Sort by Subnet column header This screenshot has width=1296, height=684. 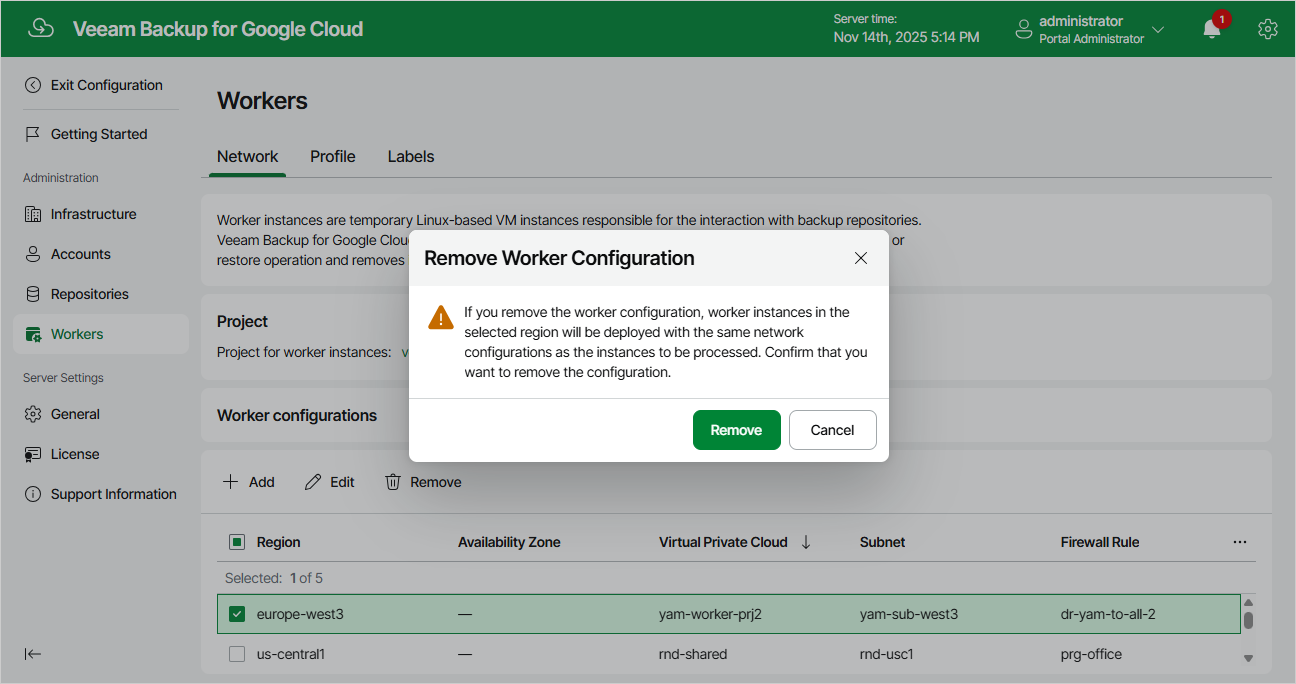[x=883, y=542]
